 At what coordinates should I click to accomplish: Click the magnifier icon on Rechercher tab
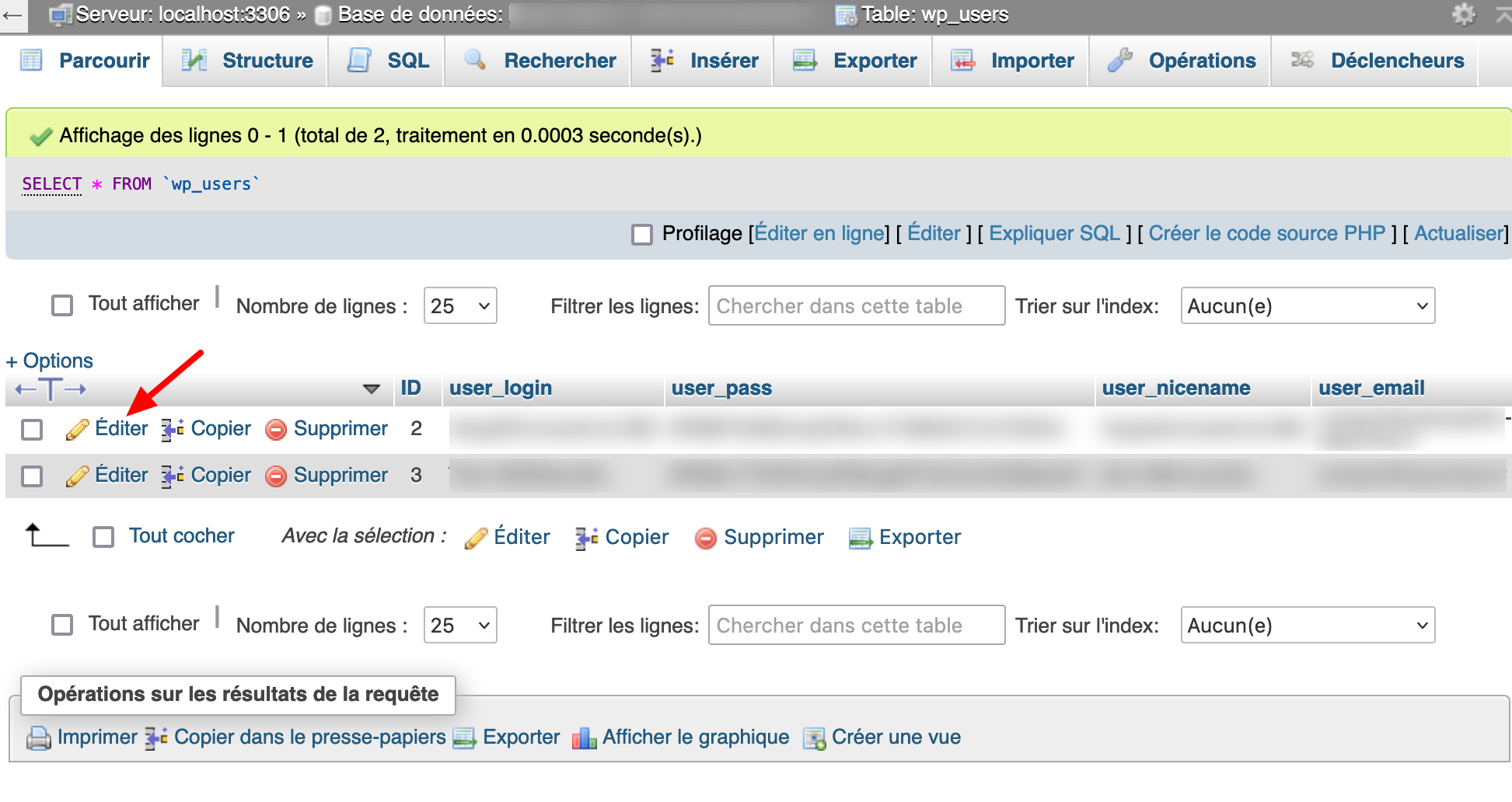point(475,60)
